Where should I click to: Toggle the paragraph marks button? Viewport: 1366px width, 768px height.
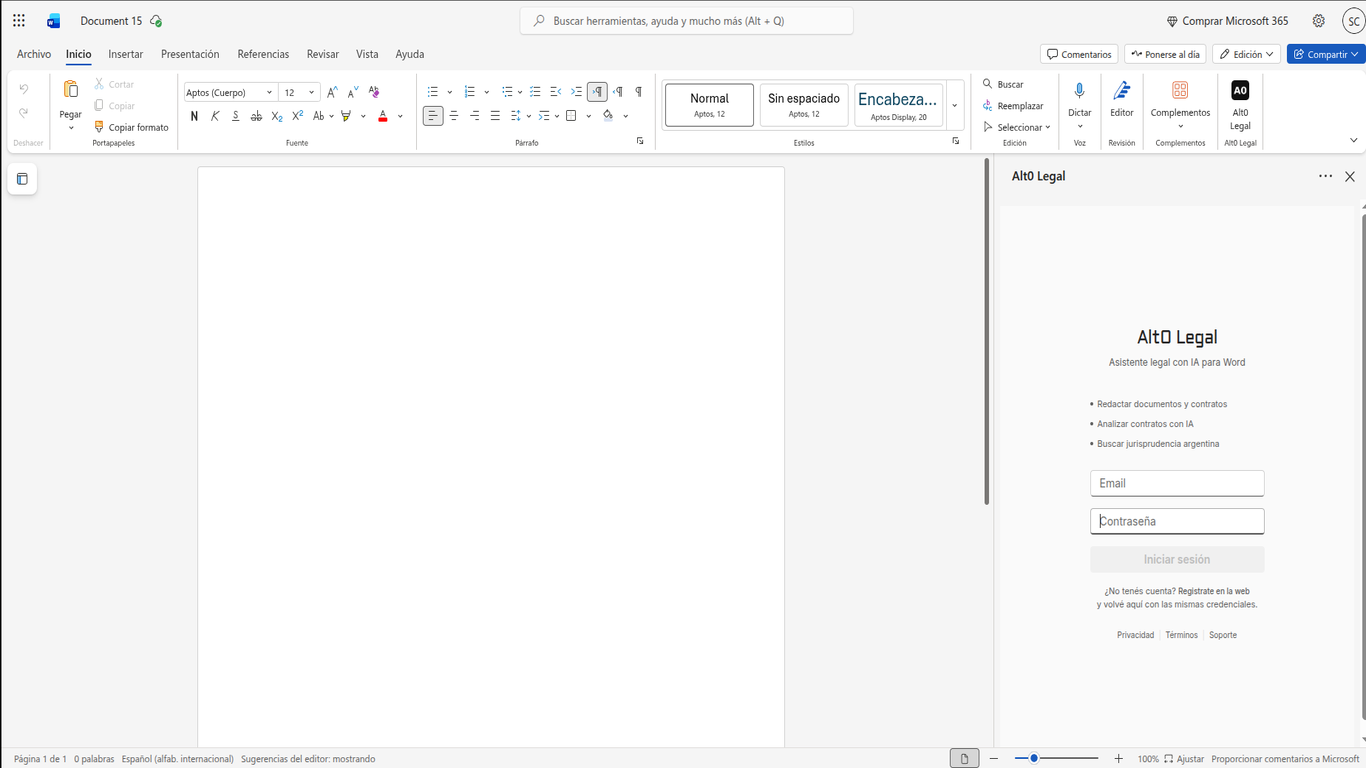[638, 91]
